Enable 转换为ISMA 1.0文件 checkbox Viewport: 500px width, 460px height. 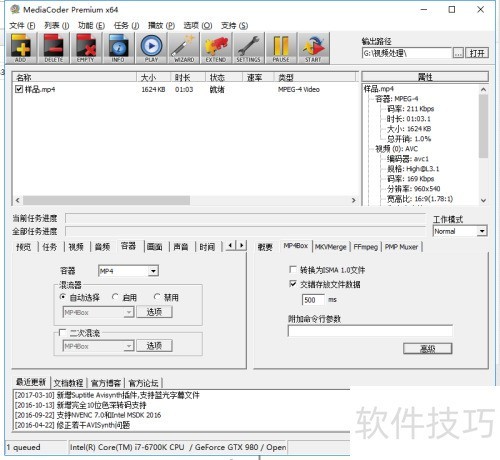pos(293,269)
